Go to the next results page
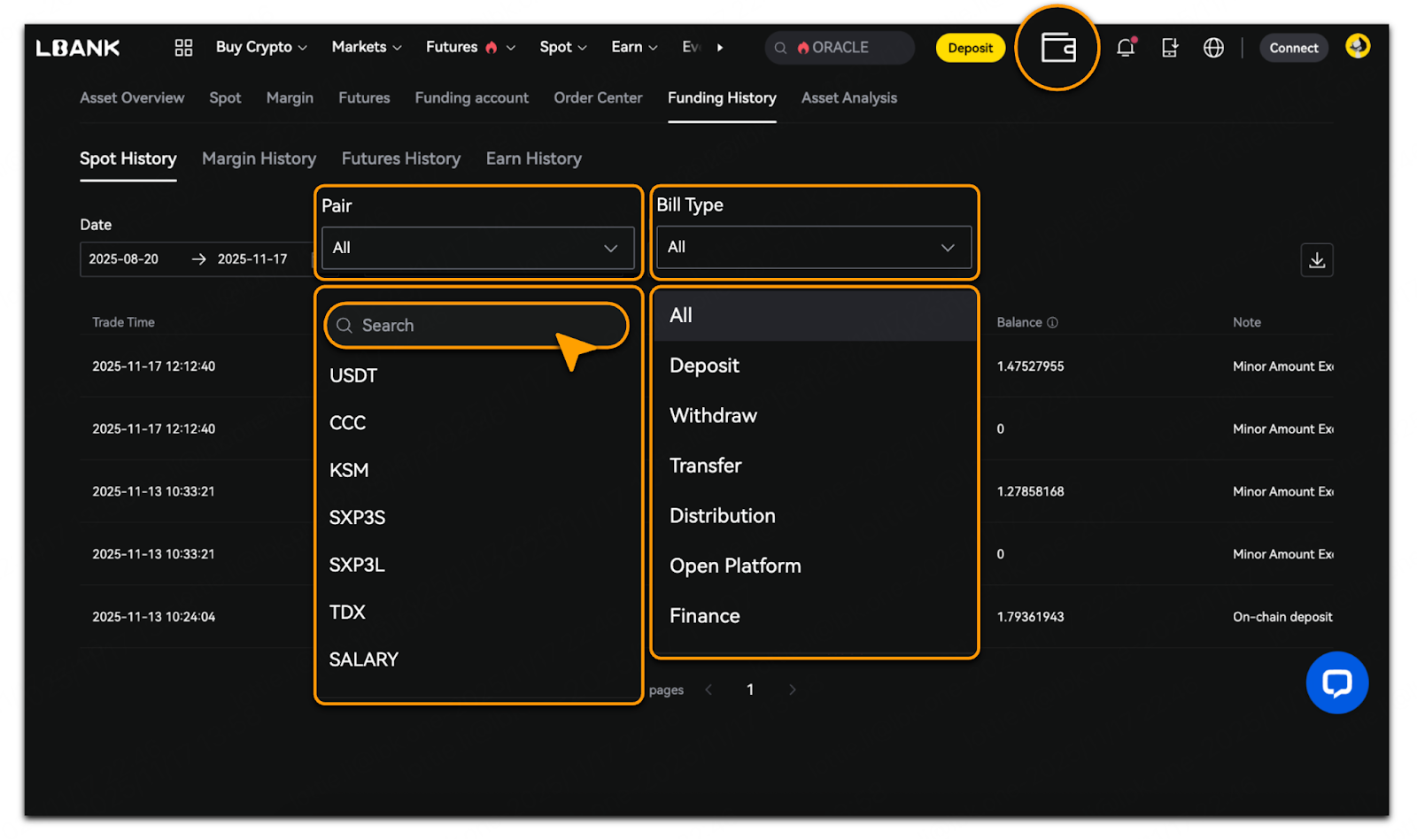 click(792, 690)
